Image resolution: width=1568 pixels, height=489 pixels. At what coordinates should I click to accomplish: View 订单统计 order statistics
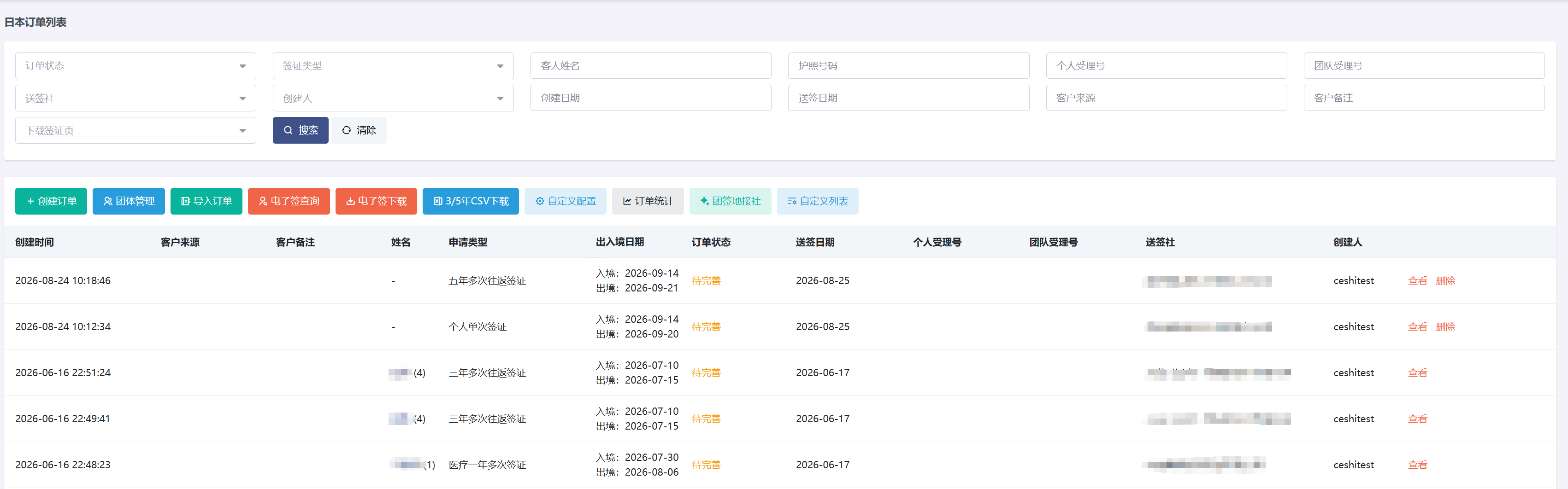click(648, 201)
